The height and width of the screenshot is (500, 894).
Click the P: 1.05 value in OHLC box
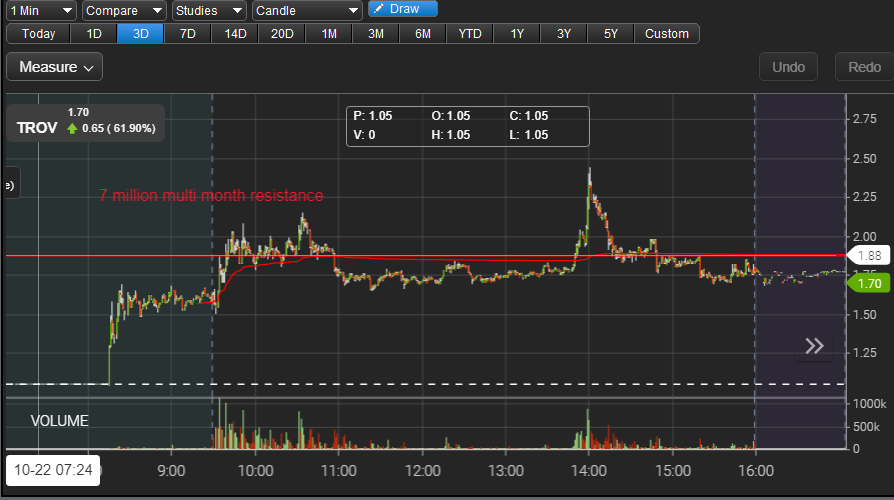pyautogui.click(x=373, y=116)
